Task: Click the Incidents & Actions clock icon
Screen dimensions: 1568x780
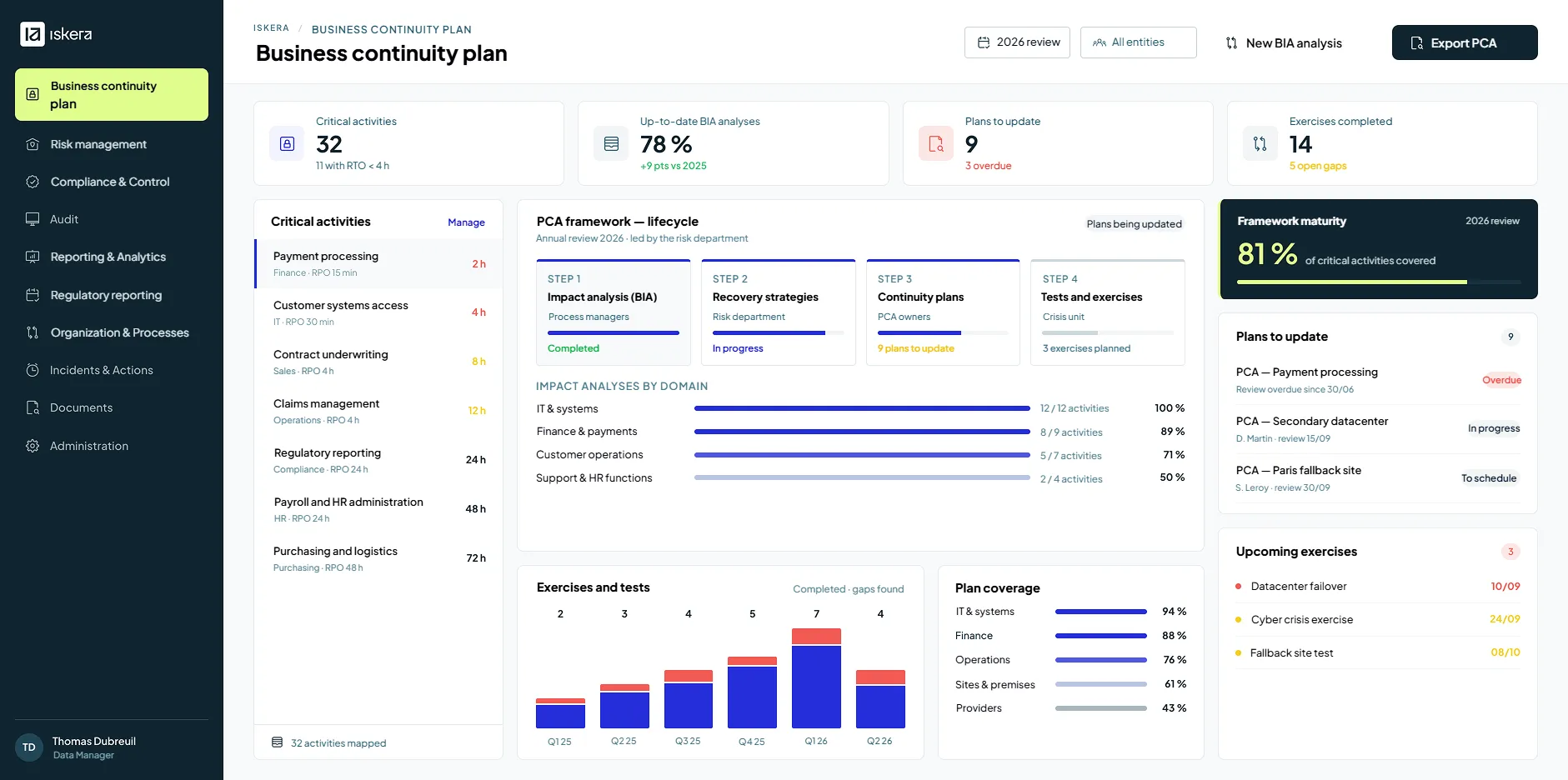Action: pos(33,370)
